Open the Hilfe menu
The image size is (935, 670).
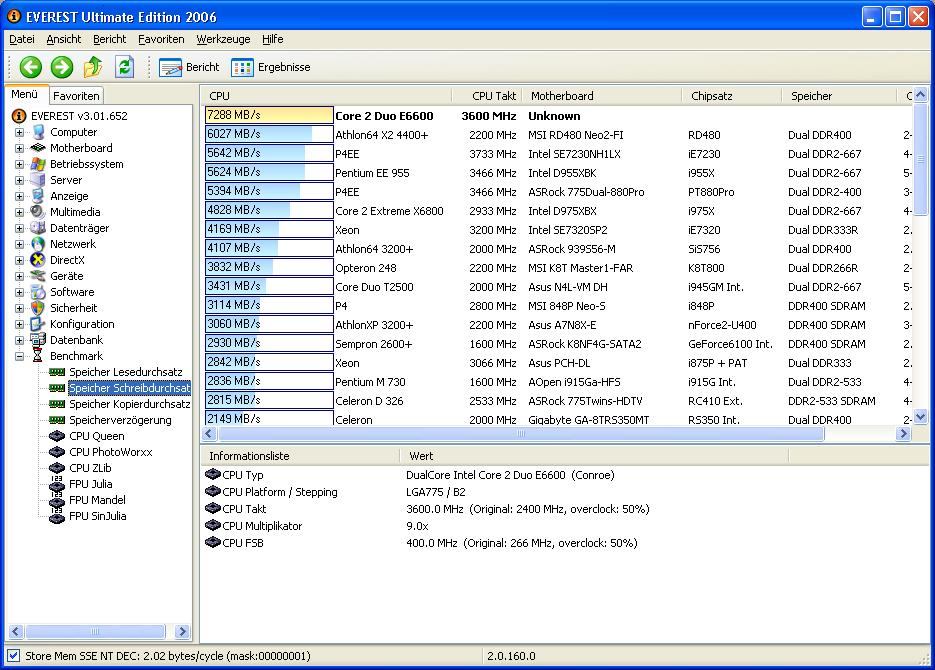273,39
